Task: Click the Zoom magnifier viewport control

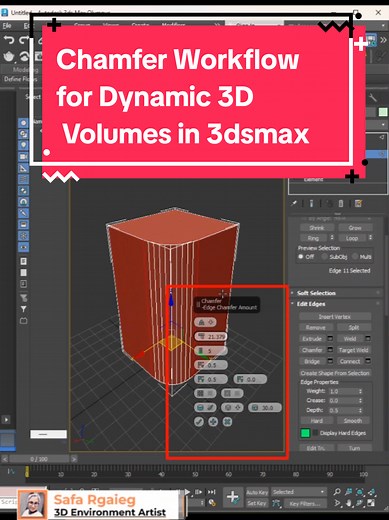Action: (x=337, y=492)
